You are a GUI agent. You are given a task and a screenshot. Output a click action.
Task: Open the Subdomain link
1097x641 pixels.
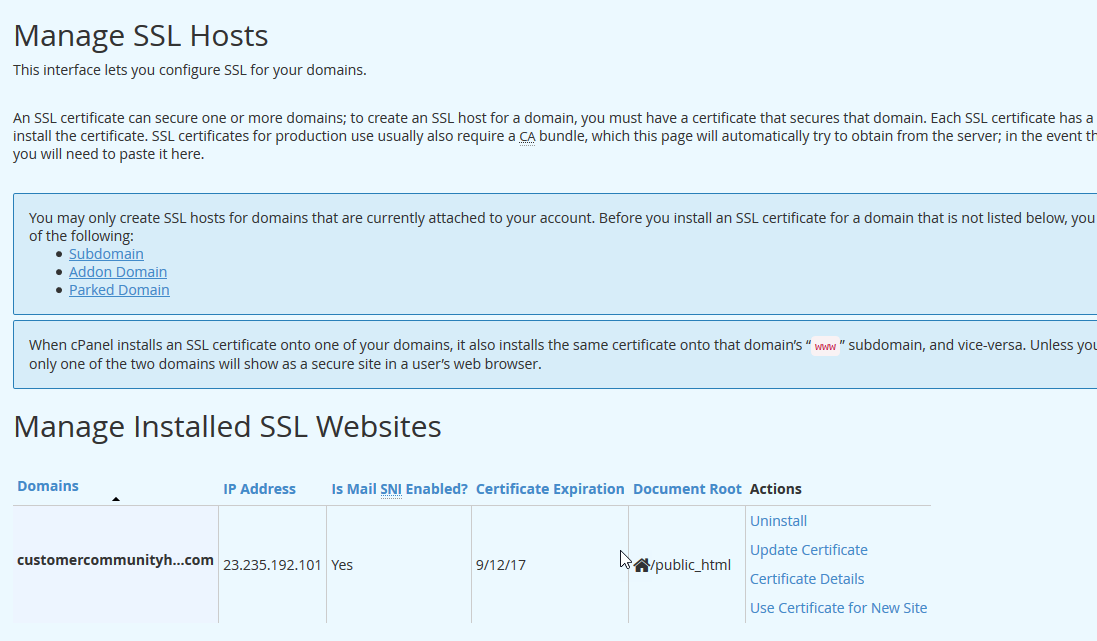click(x=106, y=254)
